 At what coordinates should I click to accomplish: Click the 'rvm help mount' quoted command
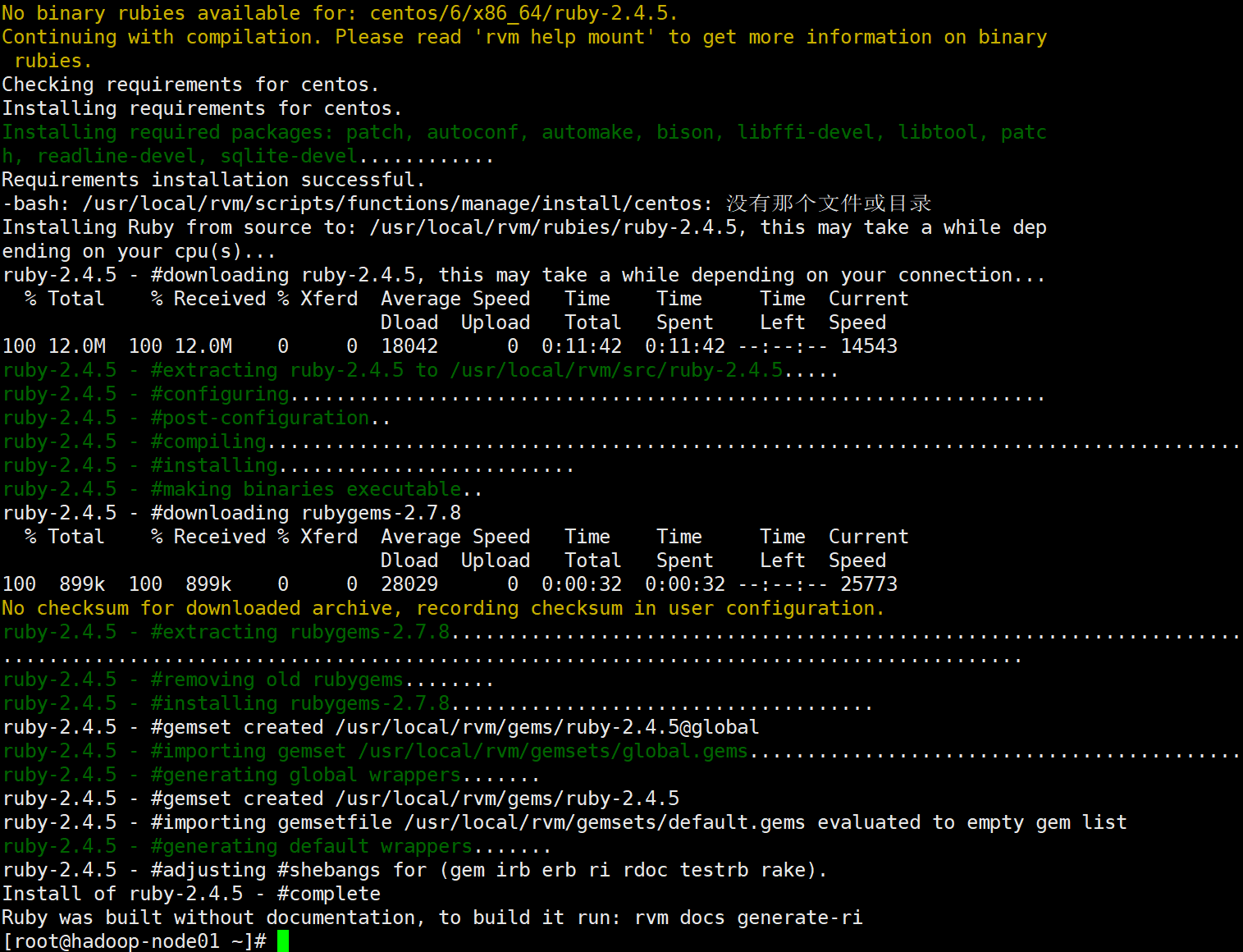point(564,37)
